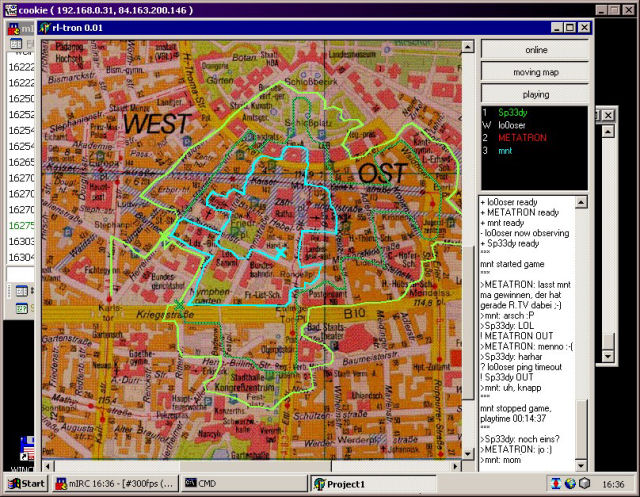640x497 pixels.
Task: Select player mnt in player list
Action: [x=505, y=151]
